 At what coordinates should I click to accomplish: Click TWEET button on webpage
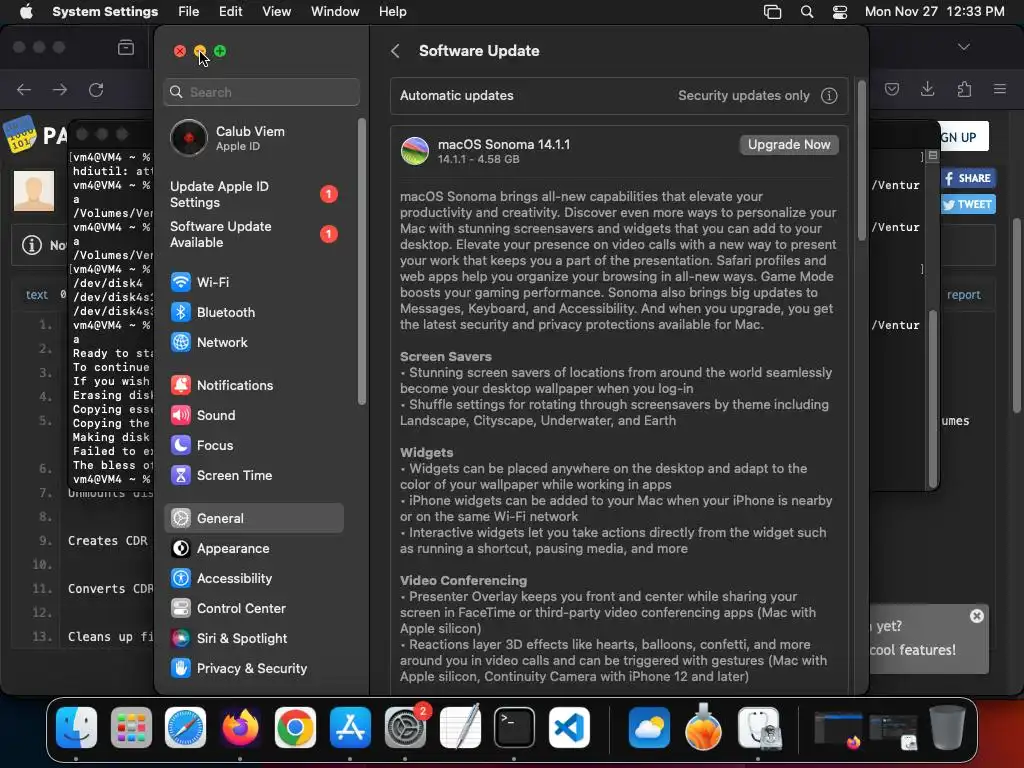968,204
